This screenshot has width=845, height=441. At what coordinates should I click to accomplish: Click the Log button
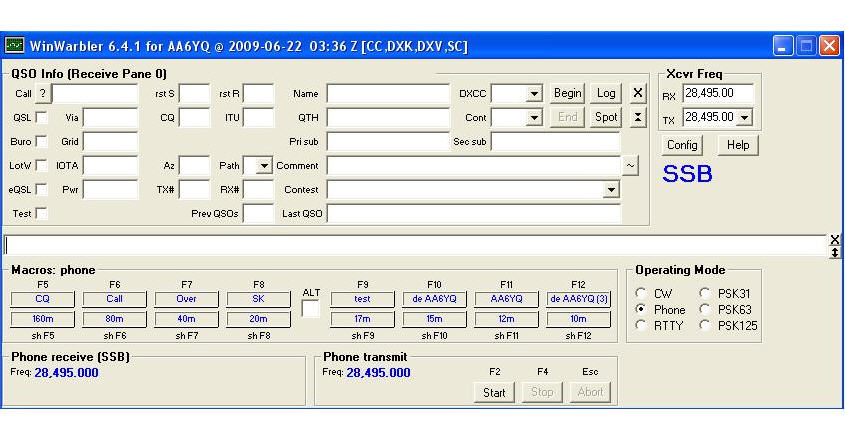tap(606, 93)
